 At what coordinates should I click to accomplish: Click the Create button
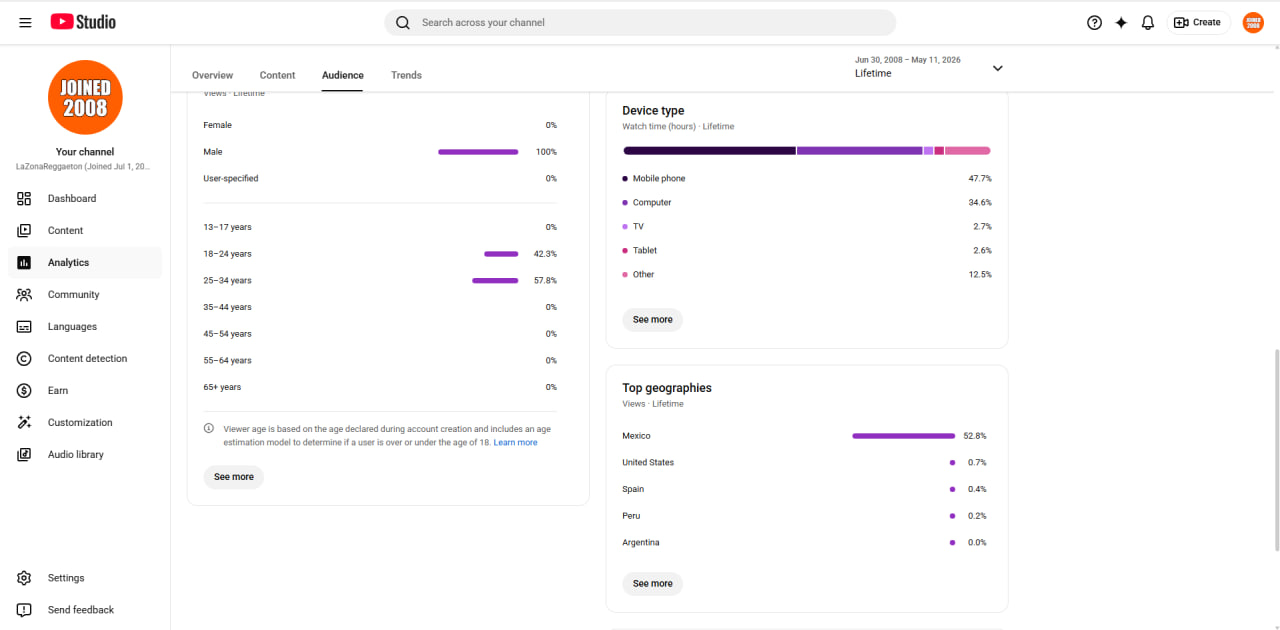tap(1198, 22)
